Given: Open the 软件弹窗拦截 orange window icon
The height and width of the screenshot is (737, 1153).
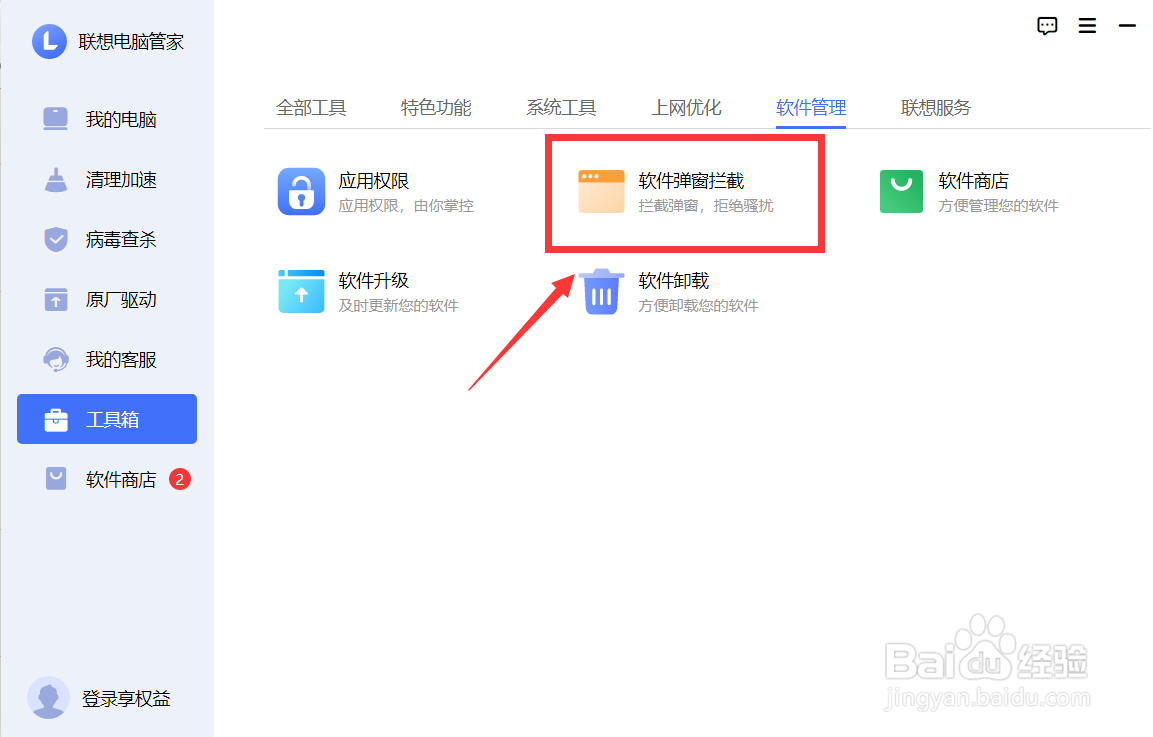Looking at the screenshot, I should pos(602,191).
